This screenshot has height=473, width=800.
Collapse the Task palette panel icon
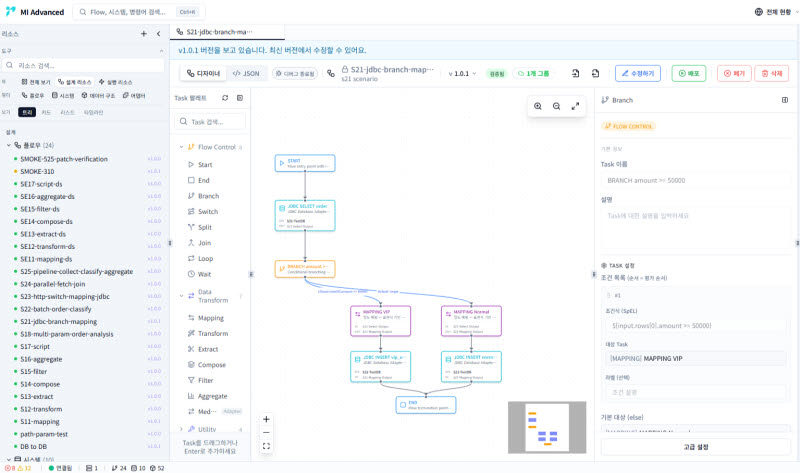coord(240,98)
